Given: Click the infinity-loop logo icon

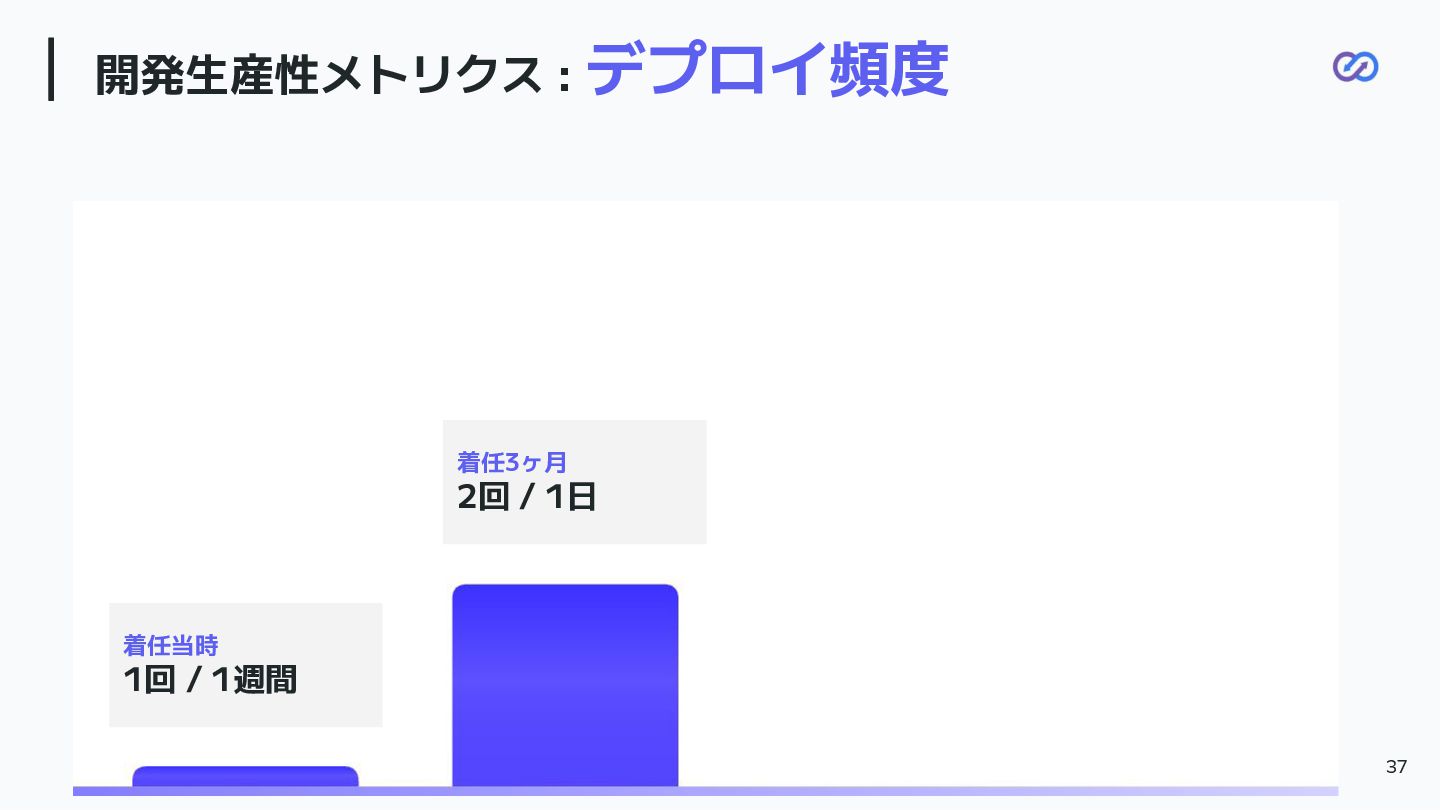Looking at the screenshot, I should pyautogui.click(x=1355, y=67).
